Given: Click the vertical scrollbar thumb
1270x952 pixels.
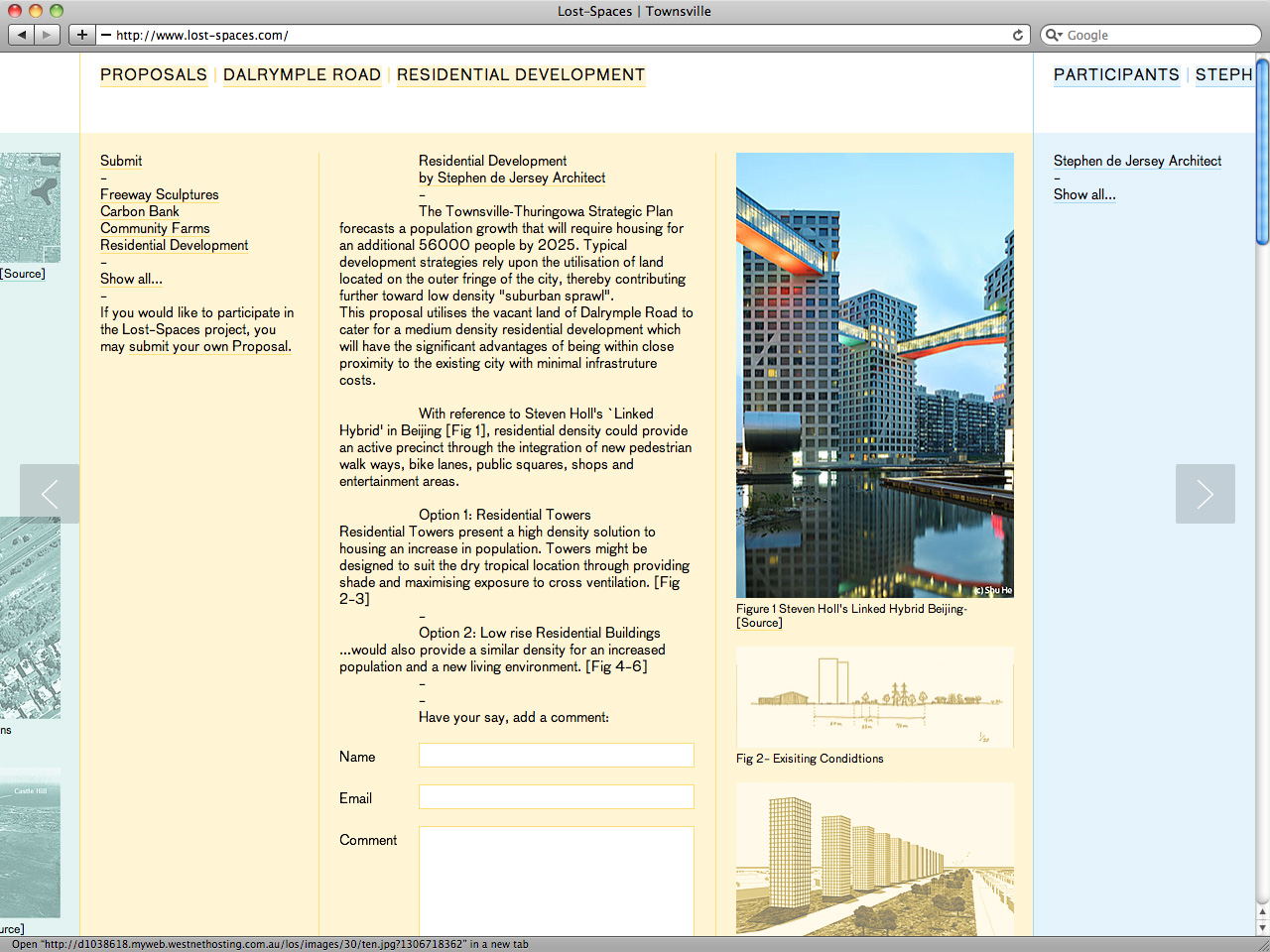Looking at the screenshot, I should (1262, 151).
